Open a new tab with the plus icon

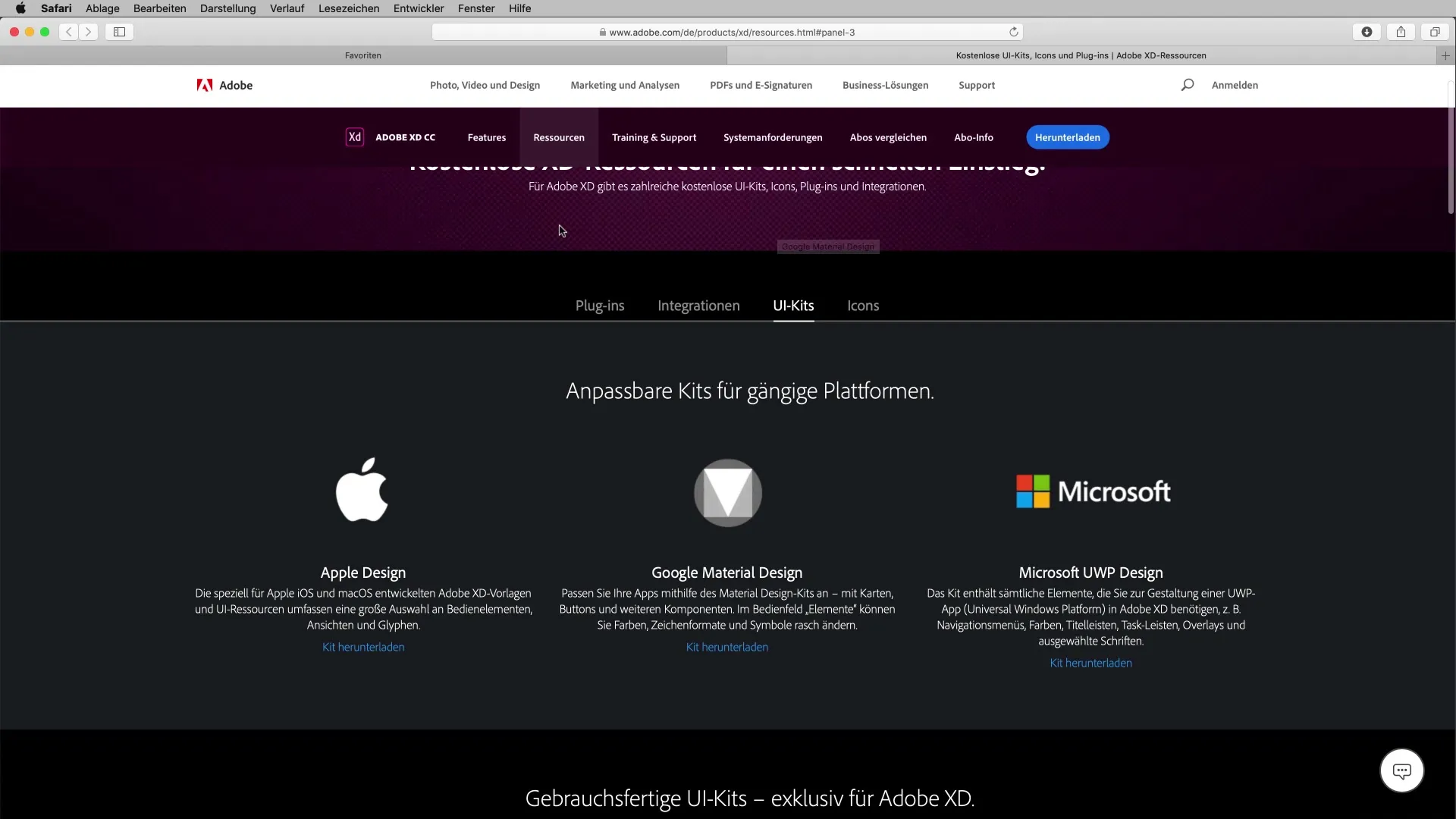1445,55
